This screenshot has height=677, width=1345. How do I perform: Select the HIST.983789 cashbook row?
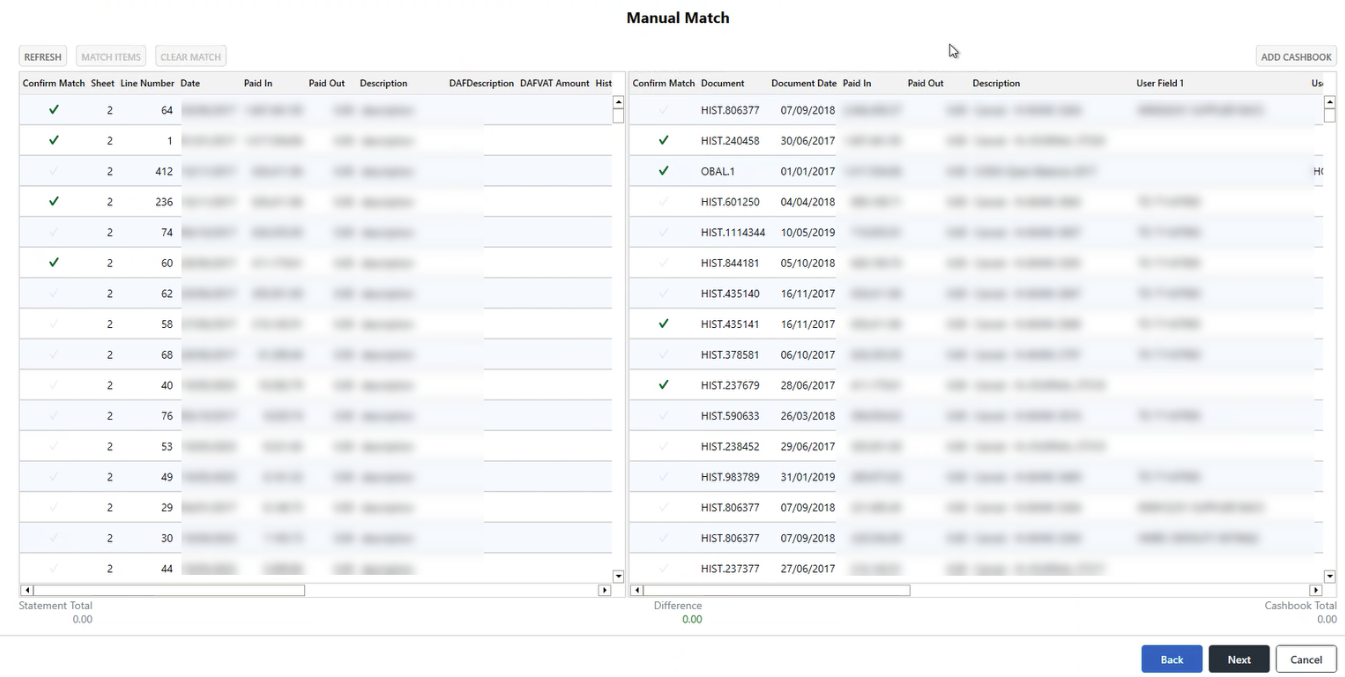click(730, 477)
